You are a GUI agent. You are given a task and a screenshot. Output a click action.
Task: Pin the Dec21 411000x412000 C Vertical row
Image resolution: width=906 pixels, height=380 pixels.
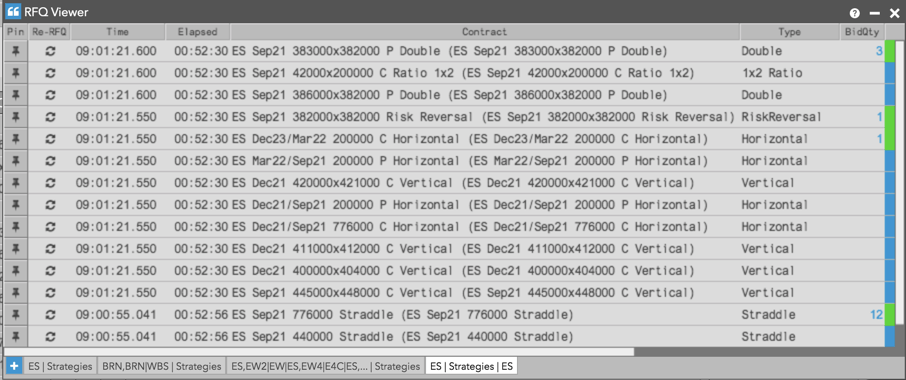(x=16, y=249)
